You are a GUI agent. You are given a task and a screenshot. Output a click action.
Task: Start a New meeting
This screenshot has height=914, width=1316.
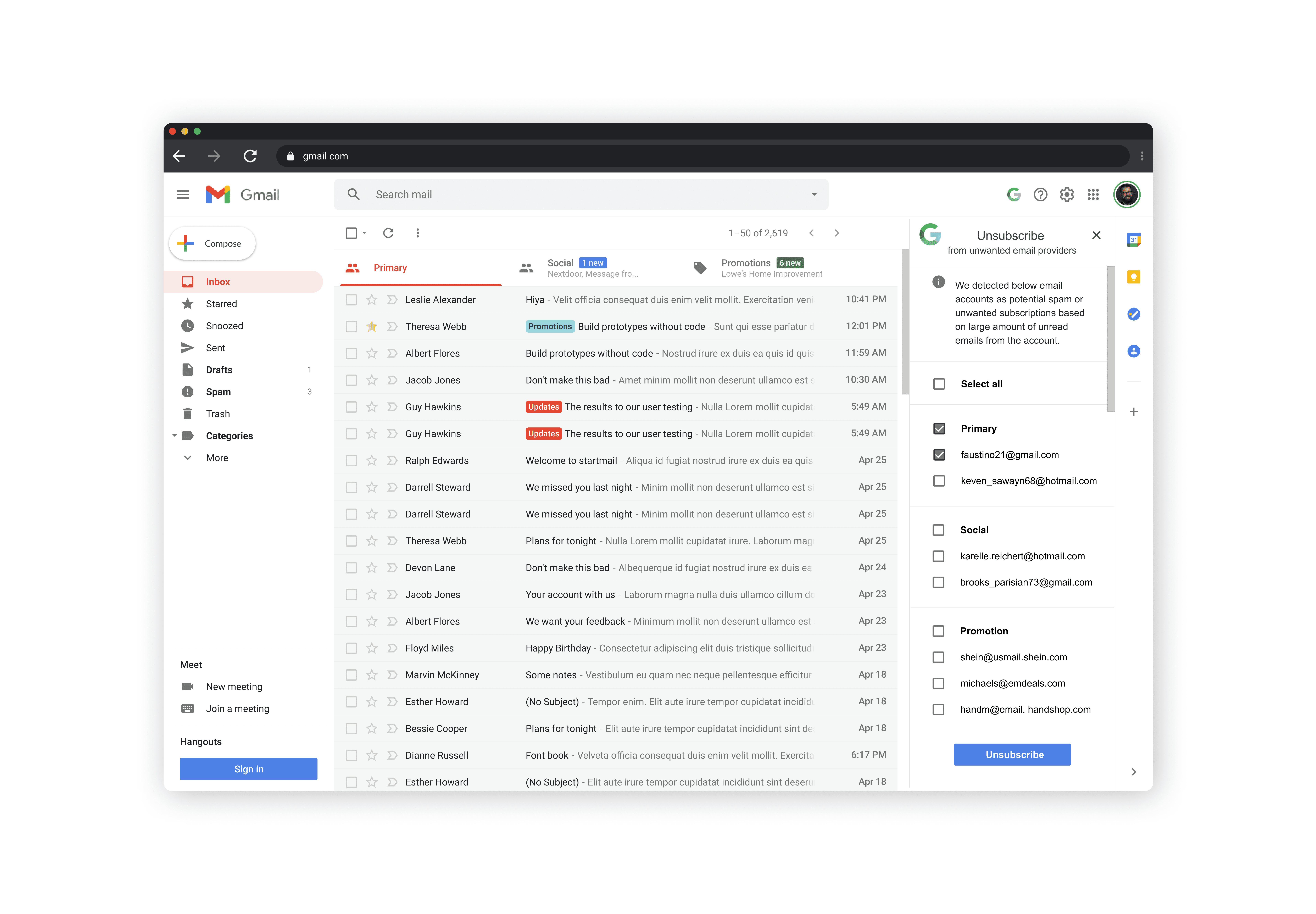tap(234, 687)
